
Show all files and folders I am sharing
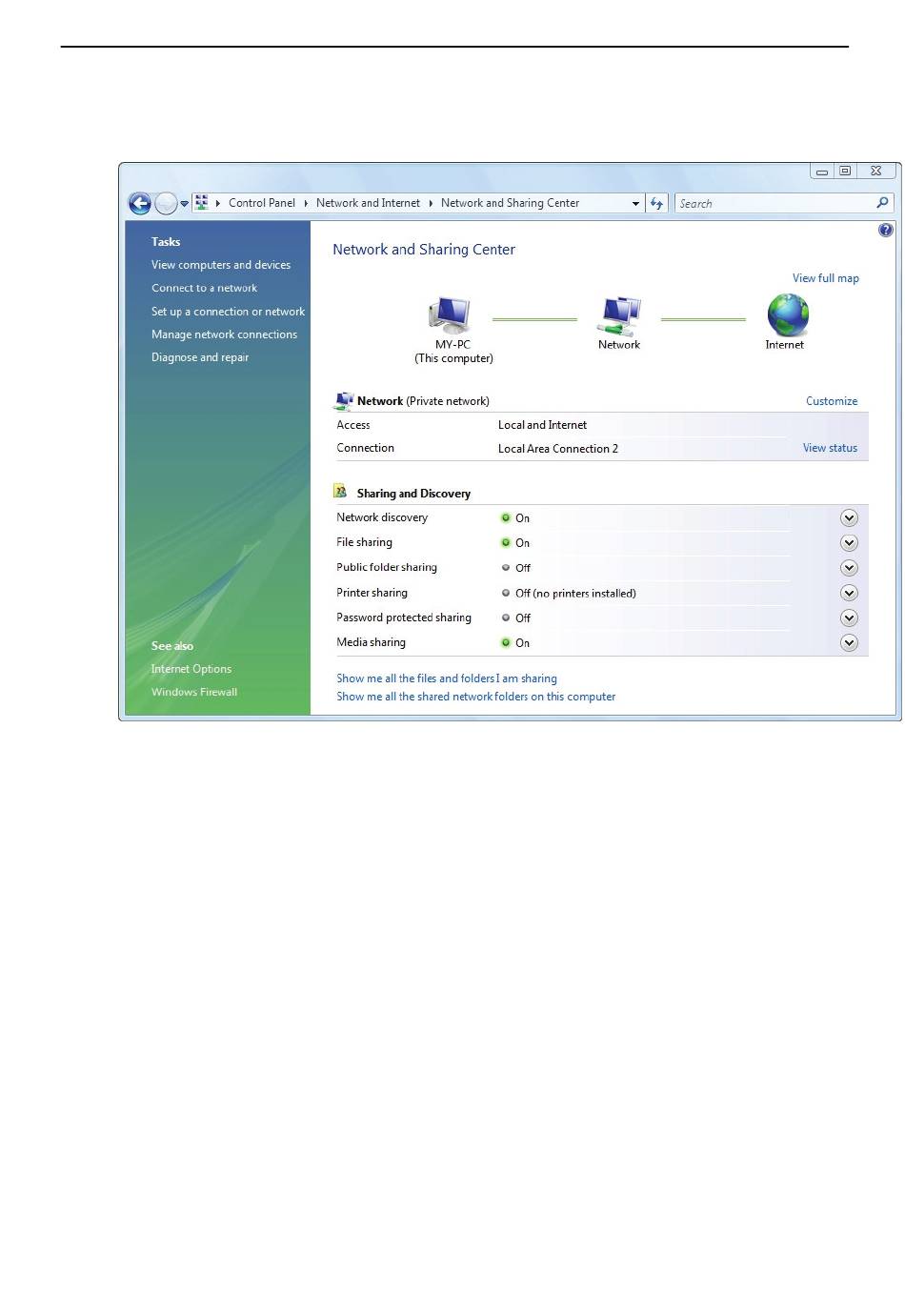tap(447, 678)
